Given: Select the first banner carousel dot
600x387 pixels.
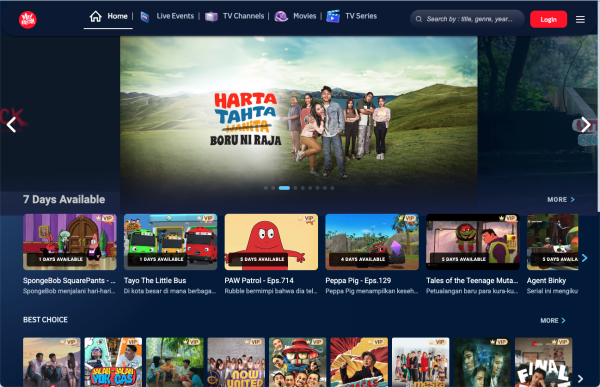Looking at the screenshot, I should pos(266,188).
